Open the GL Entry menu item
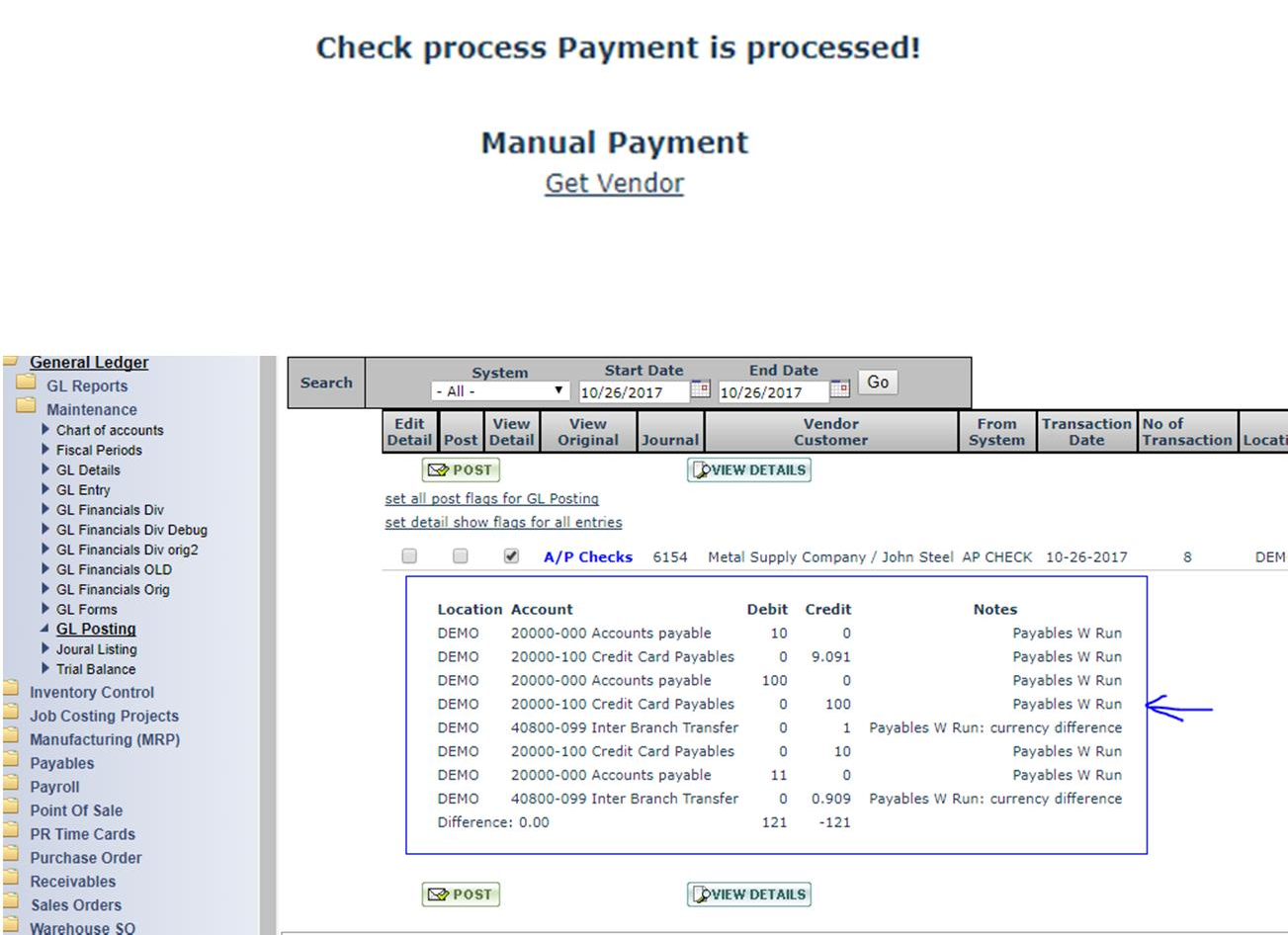The image size is (1288, 935). (x=83, y=490)
